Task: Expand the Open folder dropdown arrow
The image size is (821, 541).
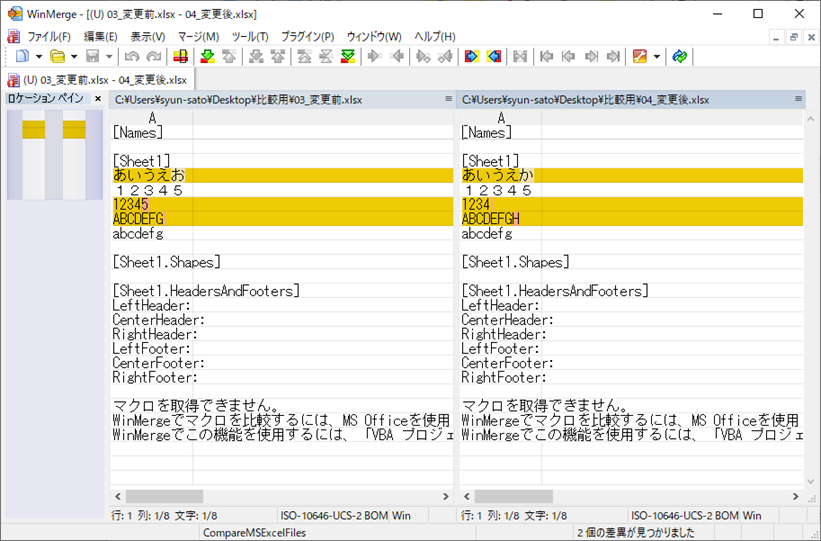Action: tap(73, 56)
